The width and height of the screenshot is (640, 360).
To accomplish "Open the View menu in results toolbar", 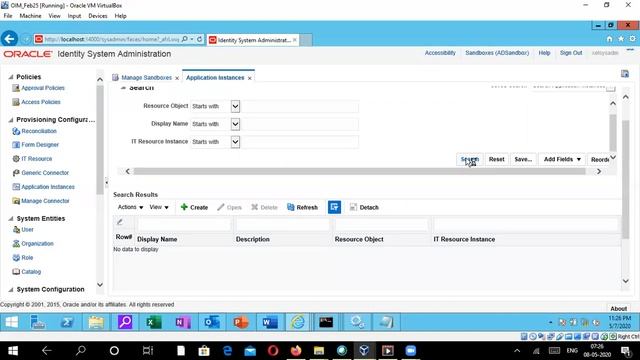I will (x=159, y=207).
